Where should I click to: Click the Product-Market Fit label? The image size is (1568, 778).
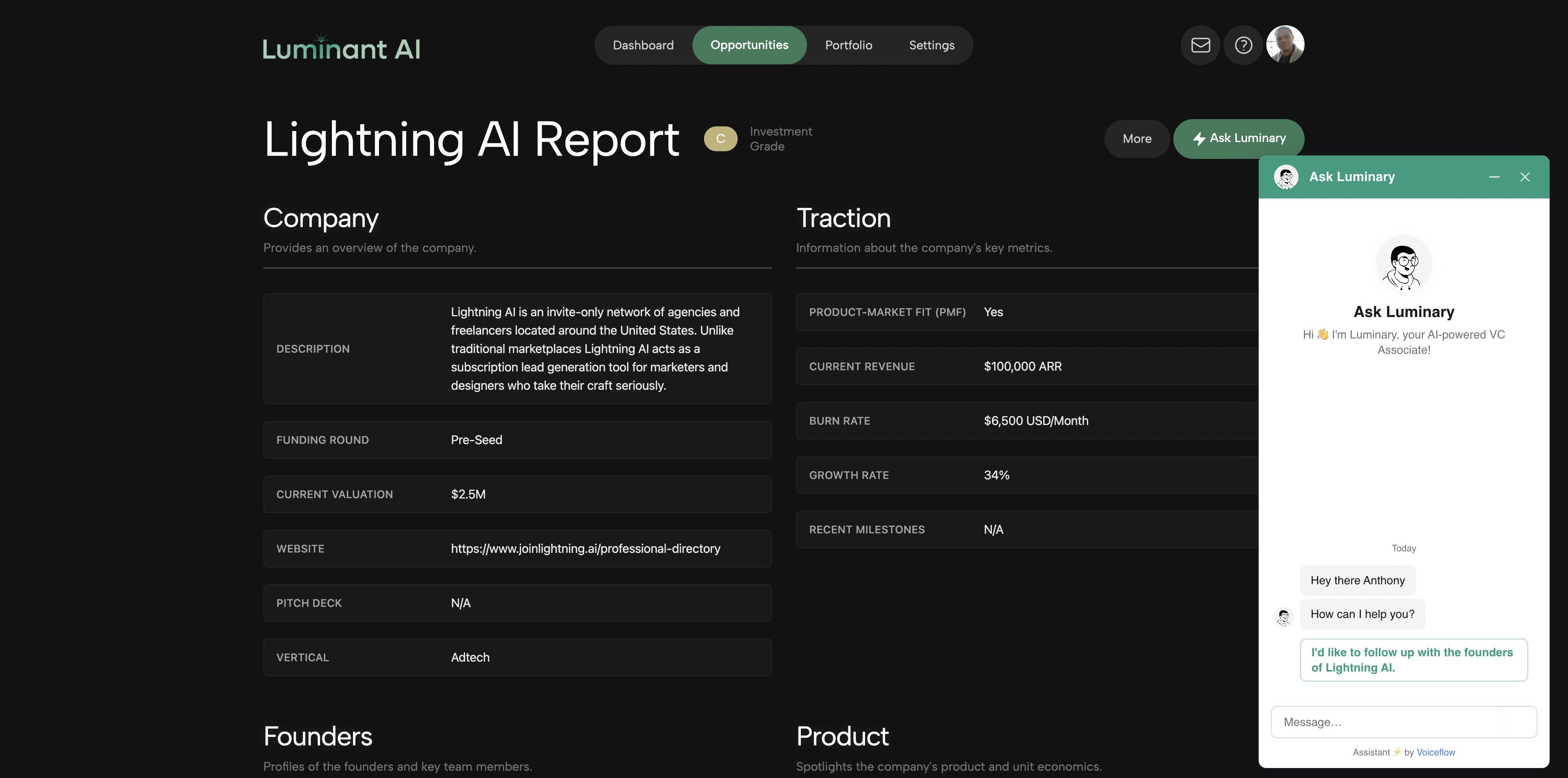(887, 312)
